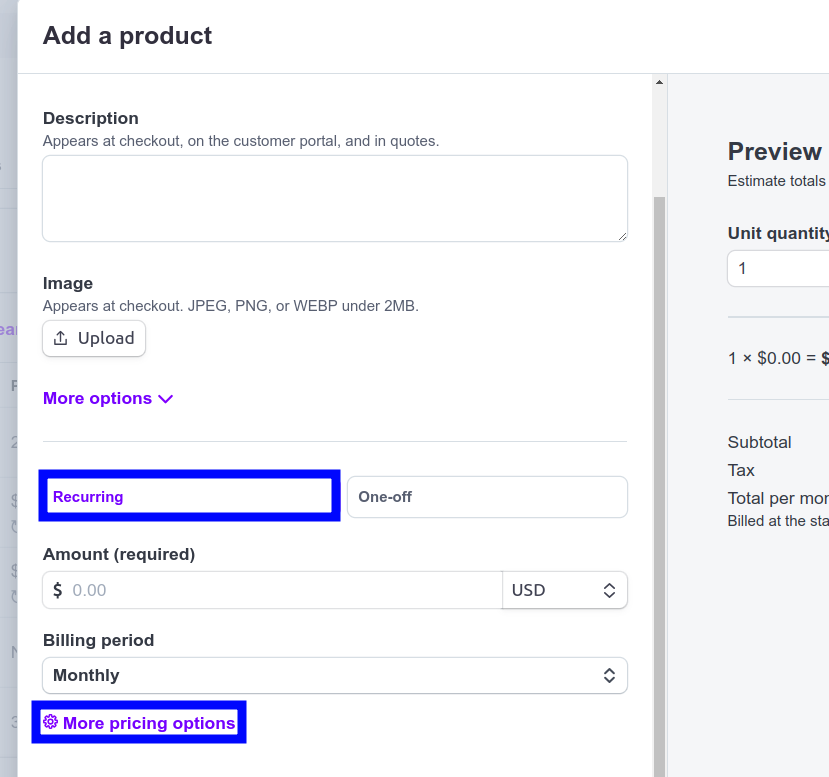
Task: Click the chevron icon next to More options
Action: tap(164, 398)
